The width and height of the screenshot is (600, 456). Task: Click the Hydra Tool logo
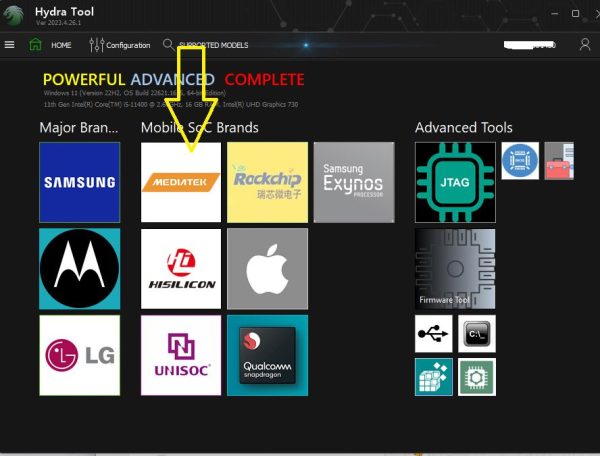coord(14,15)
